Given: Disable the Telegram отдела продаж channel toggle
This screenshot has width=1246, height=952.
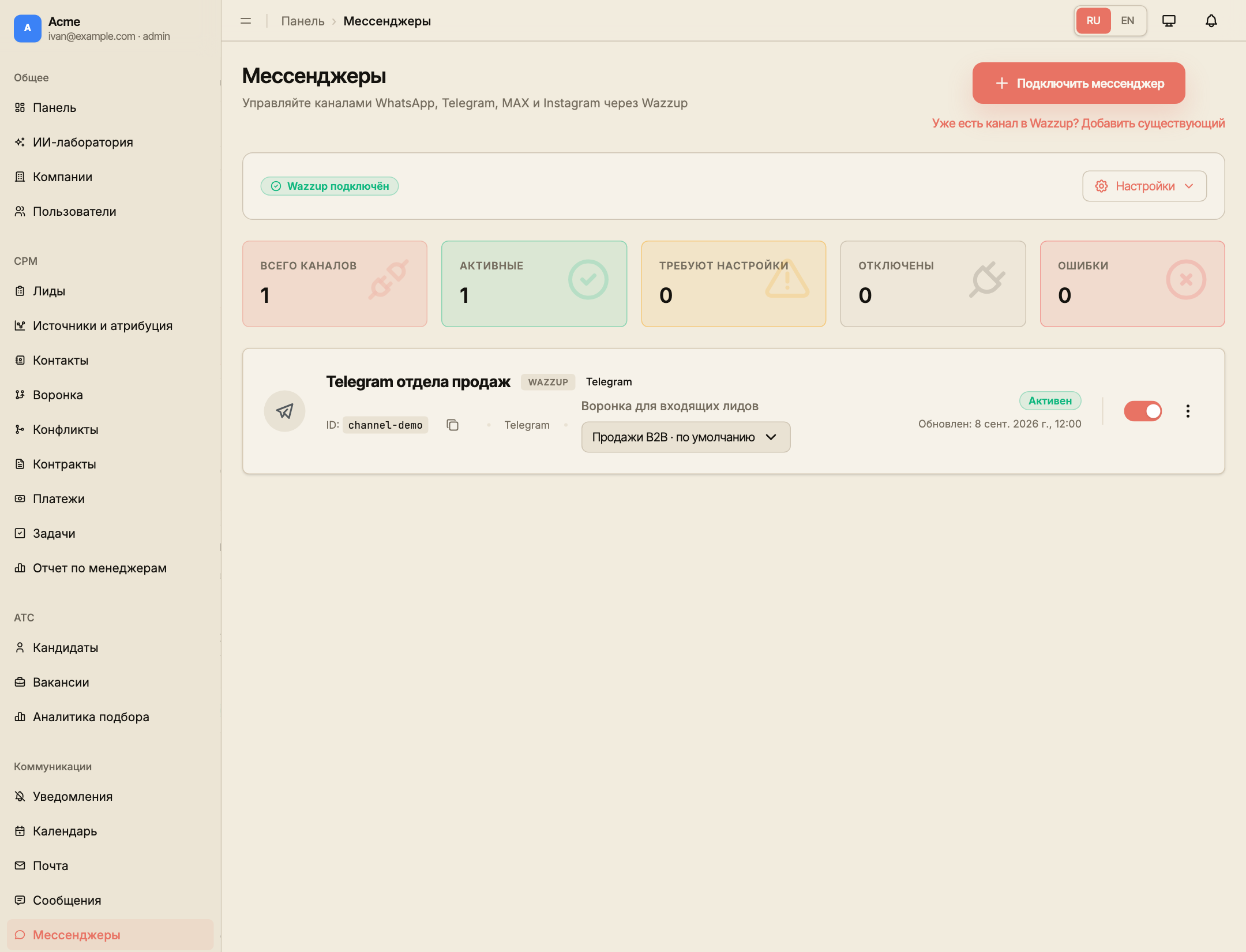Looking at the screenshot, I should (x=1143, y=411).
